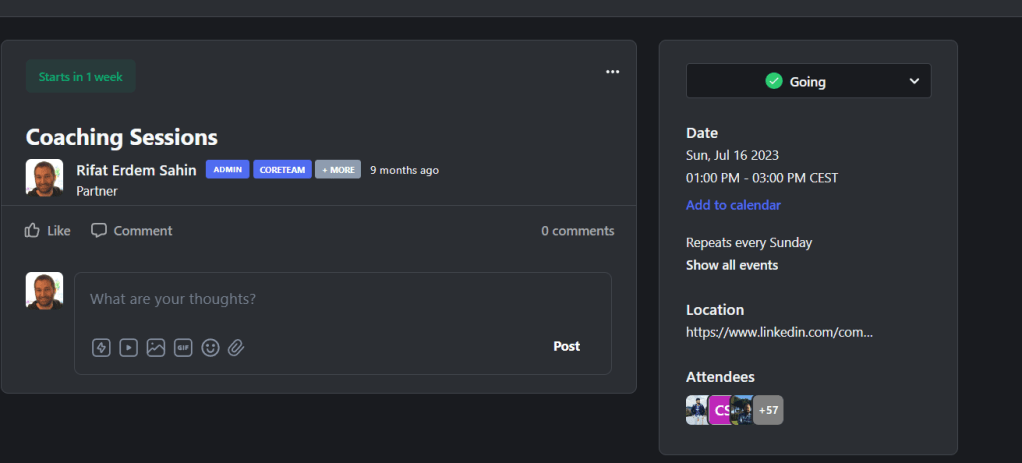Click the '0 comments' count

point(577,231)
